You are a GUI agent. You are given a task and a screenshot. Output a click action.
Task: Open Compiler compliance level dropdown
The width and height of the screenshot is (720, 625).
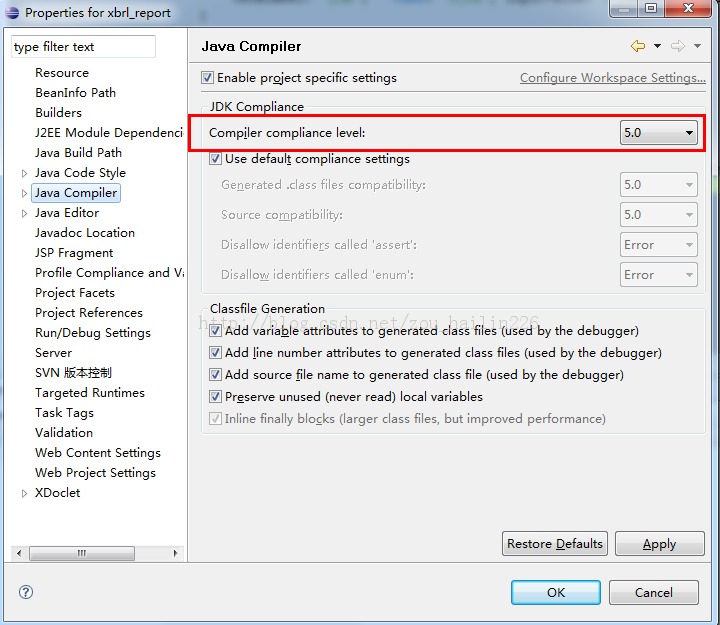659,133
